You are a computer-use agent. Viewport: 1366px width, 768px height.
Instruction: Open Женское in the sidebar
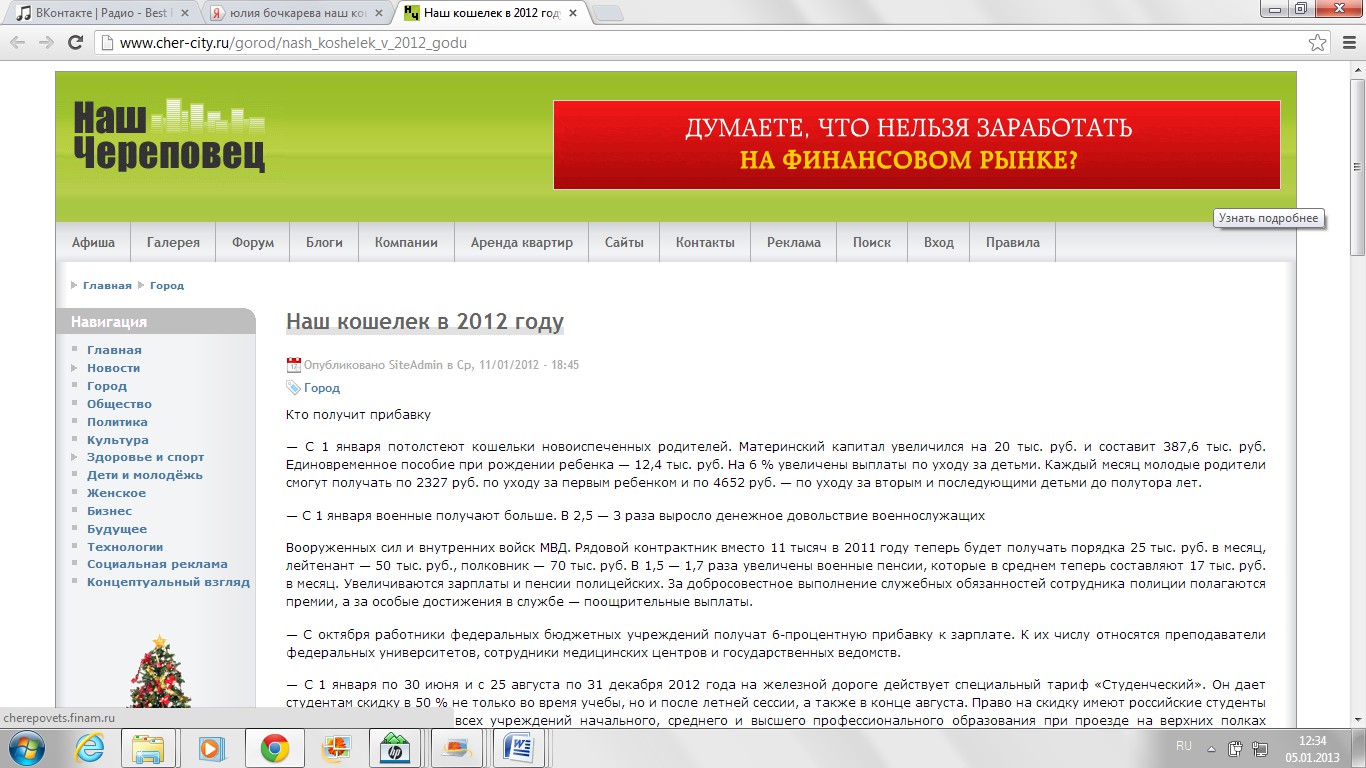[x=116, y=493]
